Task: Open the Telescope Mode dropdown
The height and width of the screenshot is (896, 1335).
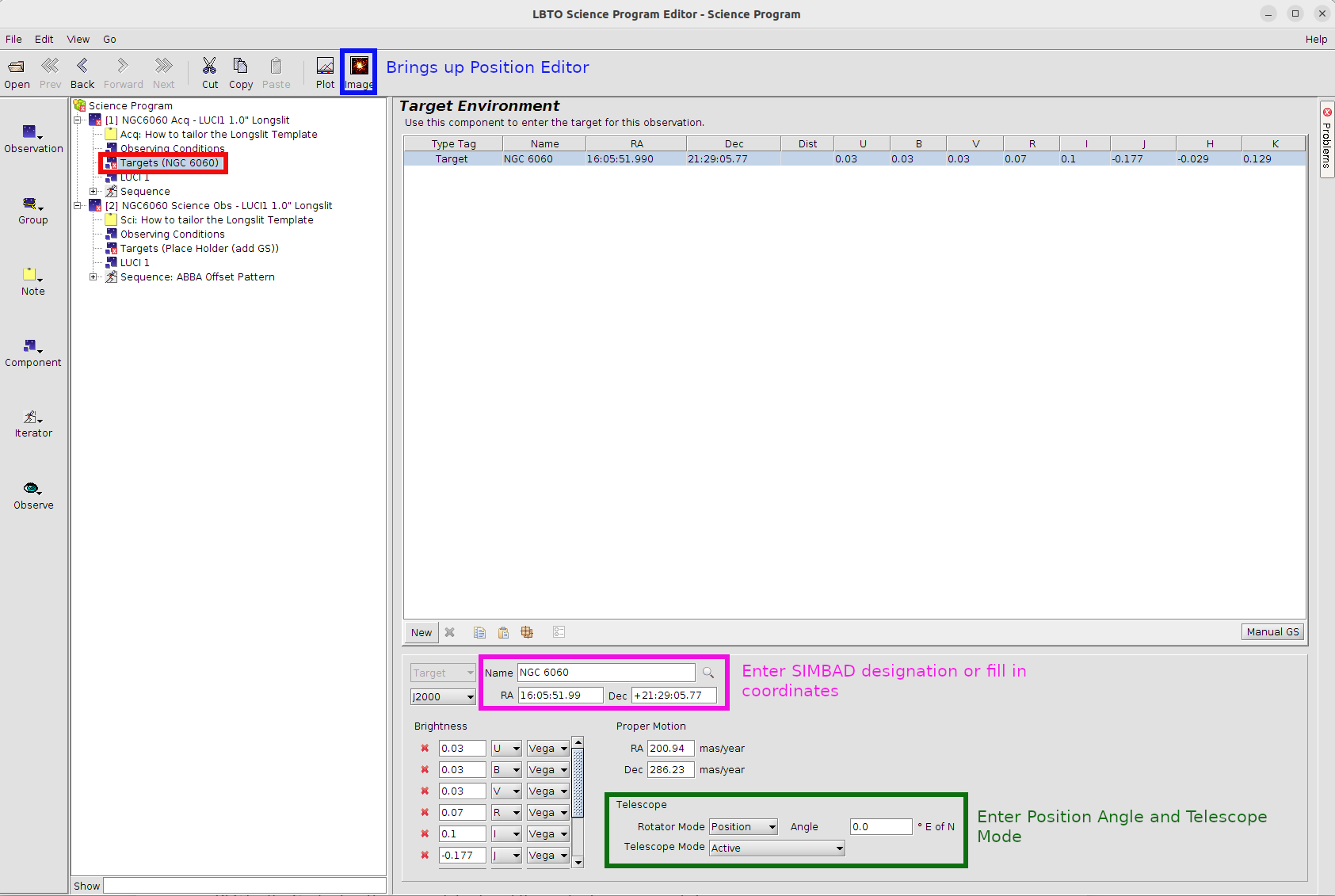Action: tap(776, 848)
